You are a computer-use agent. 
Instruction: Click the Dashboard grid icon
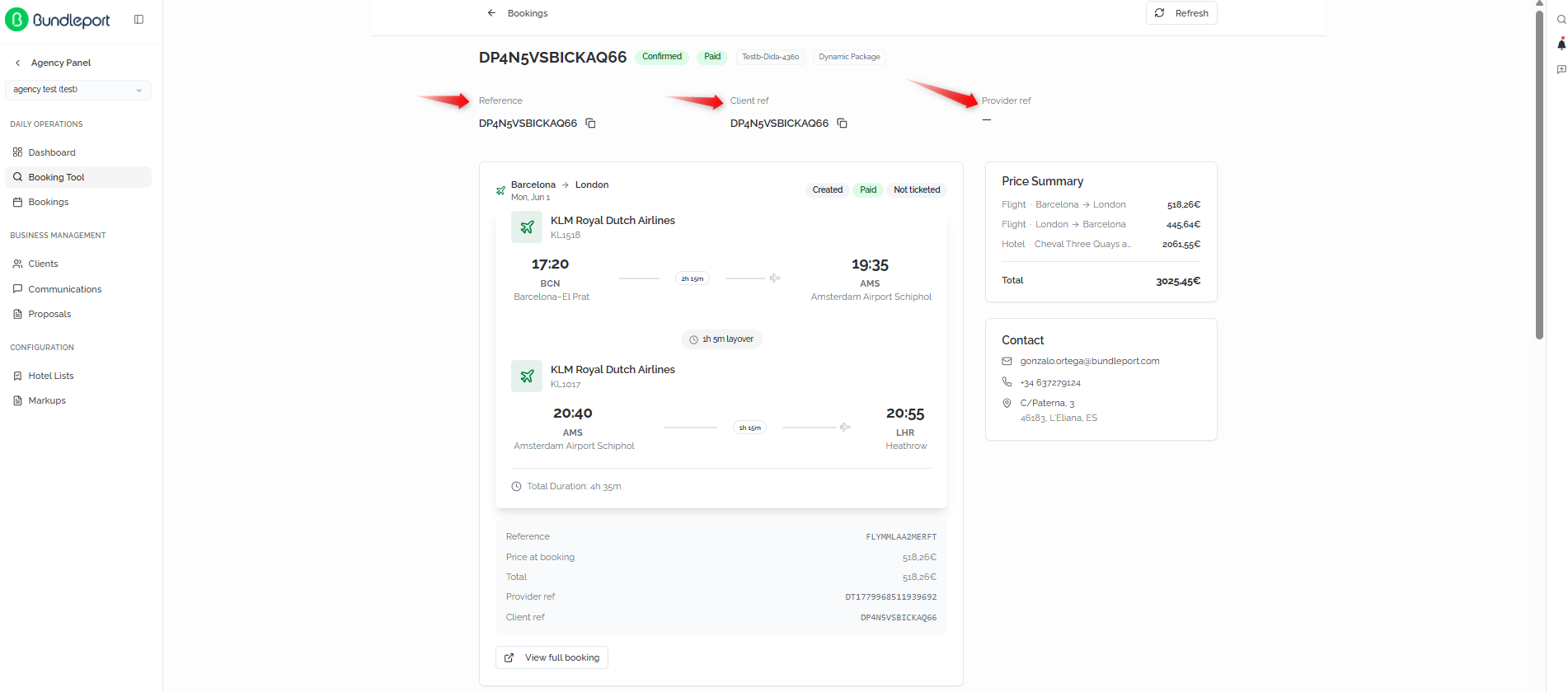17,152
